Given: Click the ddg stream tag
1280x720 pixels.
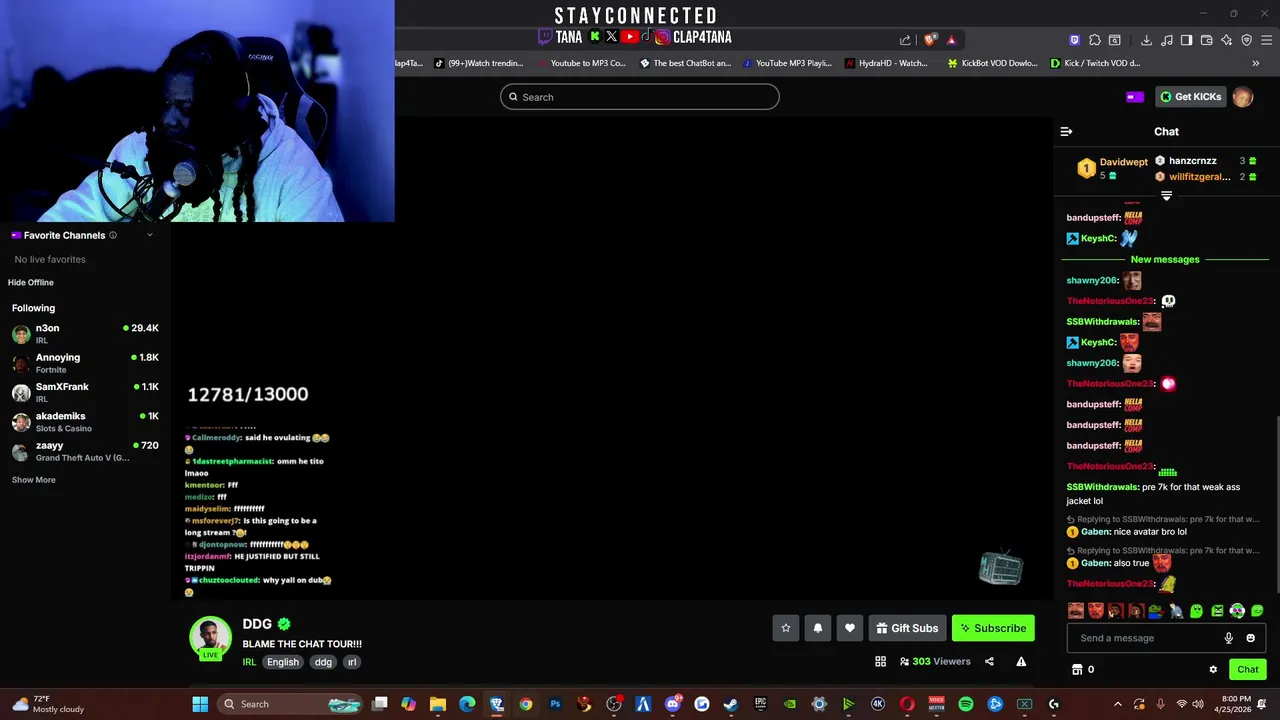Looking at the screenshot, I should pos(323,662).
